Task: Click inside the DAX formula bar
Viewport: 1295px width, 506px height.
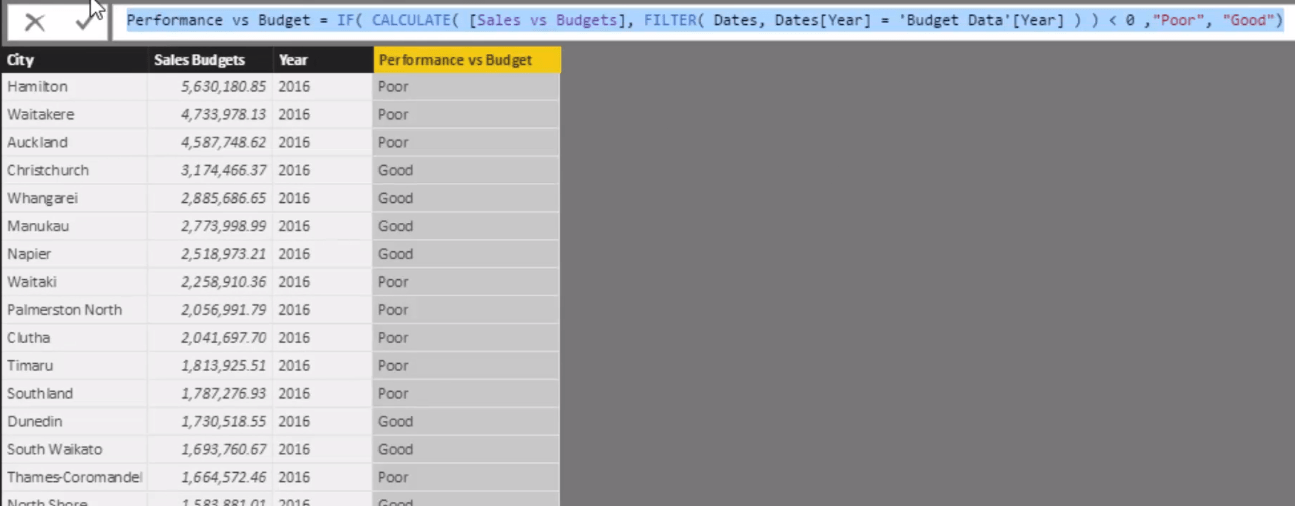Action: pos(704,20)
